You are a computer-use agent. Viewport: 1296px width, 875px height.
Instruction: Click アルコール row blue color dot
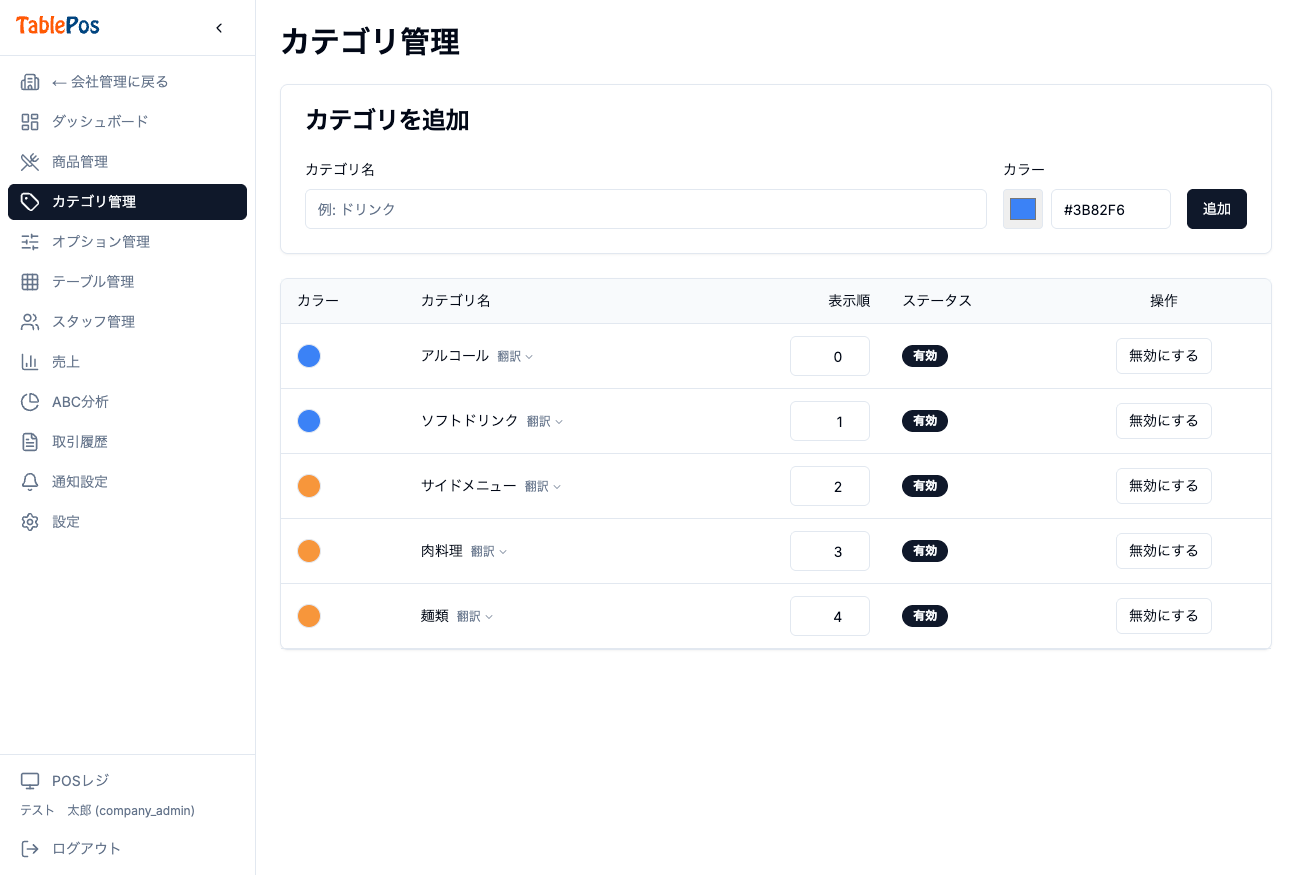[x=309, y=356]
